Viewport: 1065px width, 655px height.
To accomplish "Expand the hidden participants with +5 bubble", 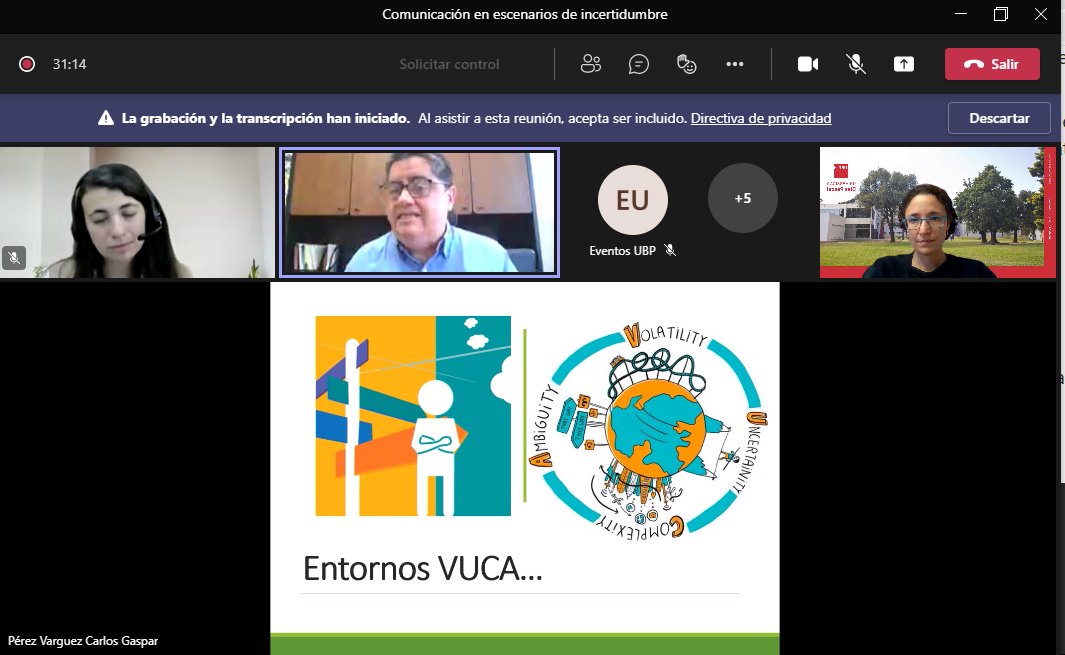I will [742, 198].
